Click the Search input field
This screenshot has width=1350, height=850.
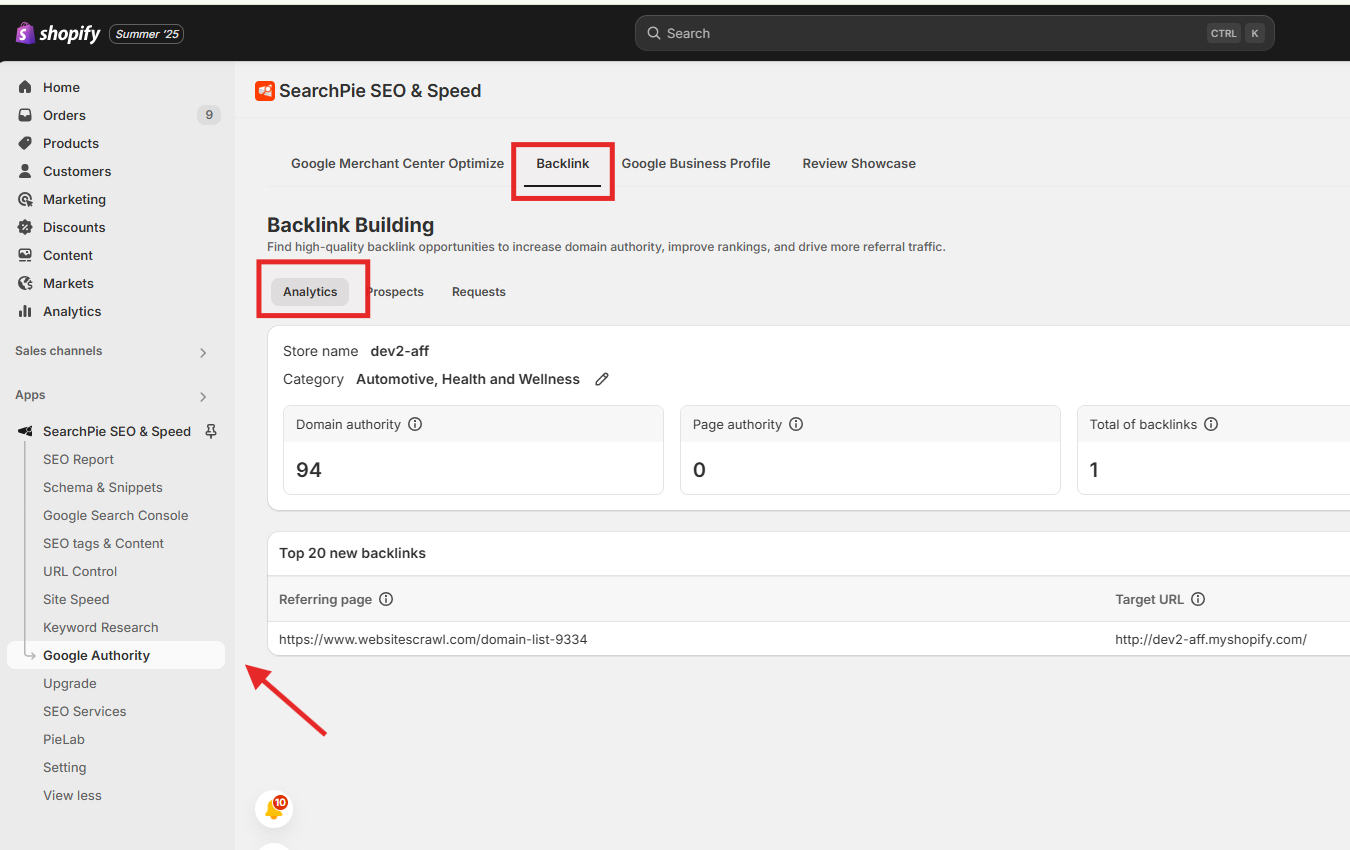[930, 33]
